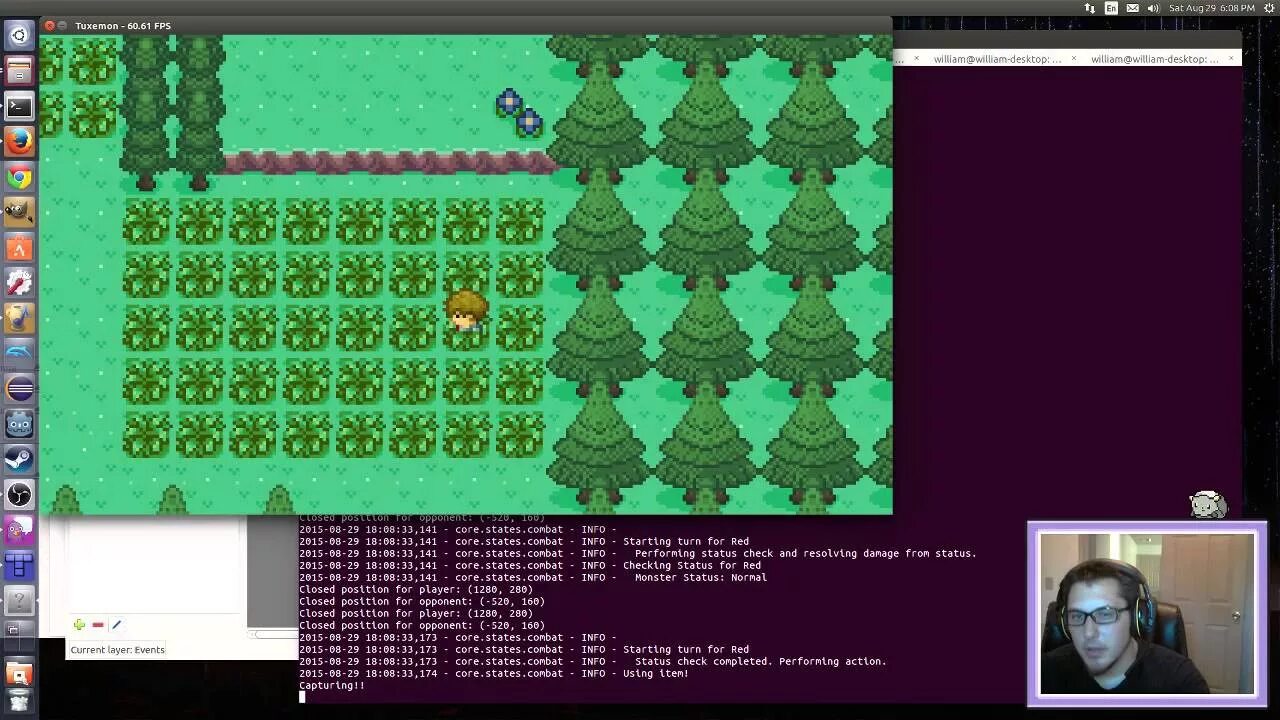
Task: Open OBS Studio from the dock
Action: coord(19,494)
